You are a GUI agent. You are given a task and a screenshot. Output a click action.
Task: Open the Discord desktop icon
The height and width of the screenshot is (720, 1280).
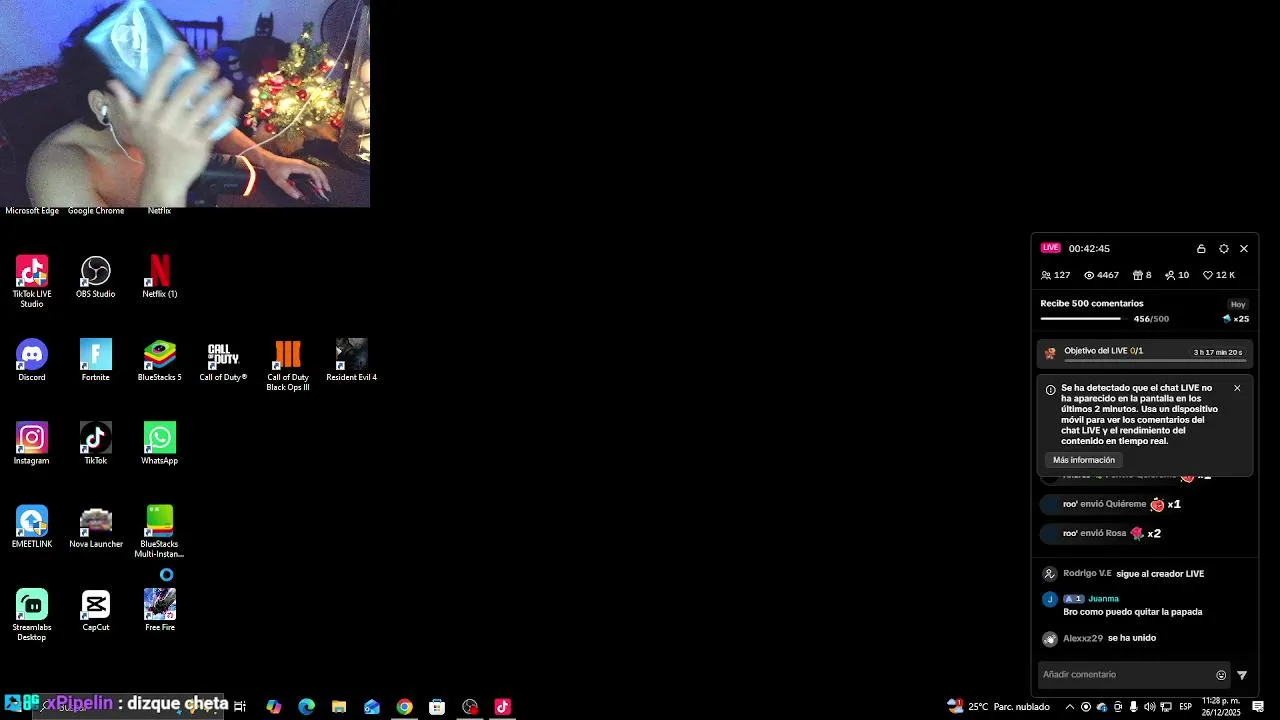point(32,360)
